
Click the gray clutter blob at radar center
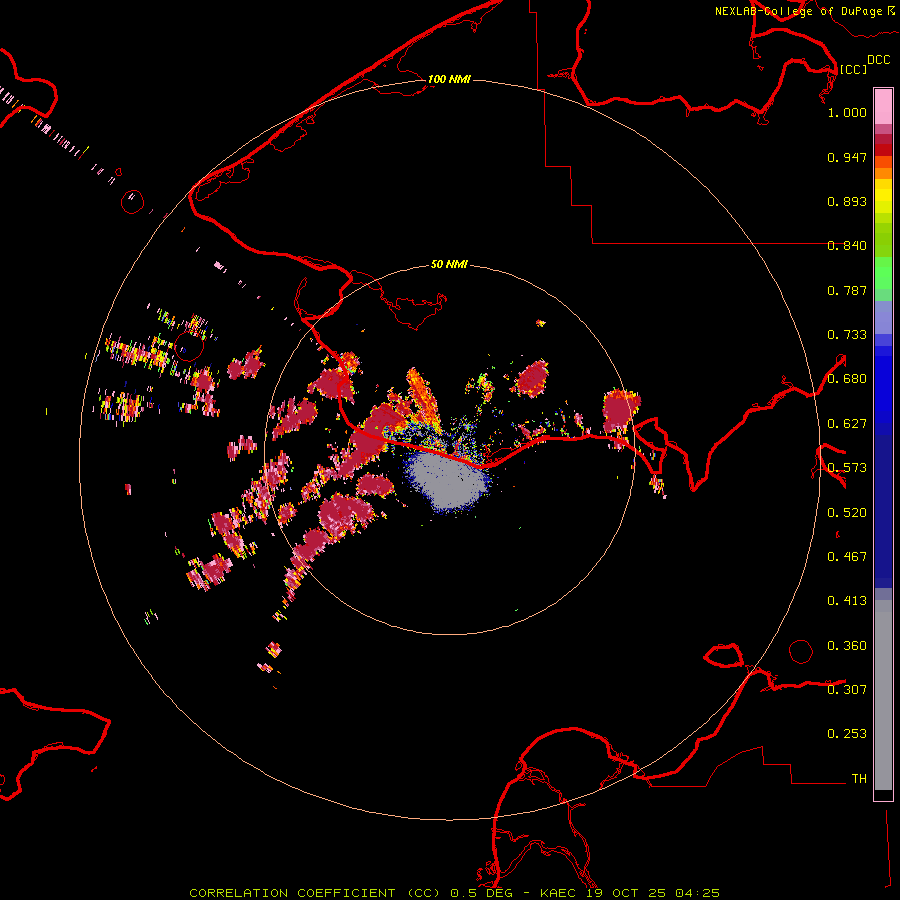(x=447, y=481)
